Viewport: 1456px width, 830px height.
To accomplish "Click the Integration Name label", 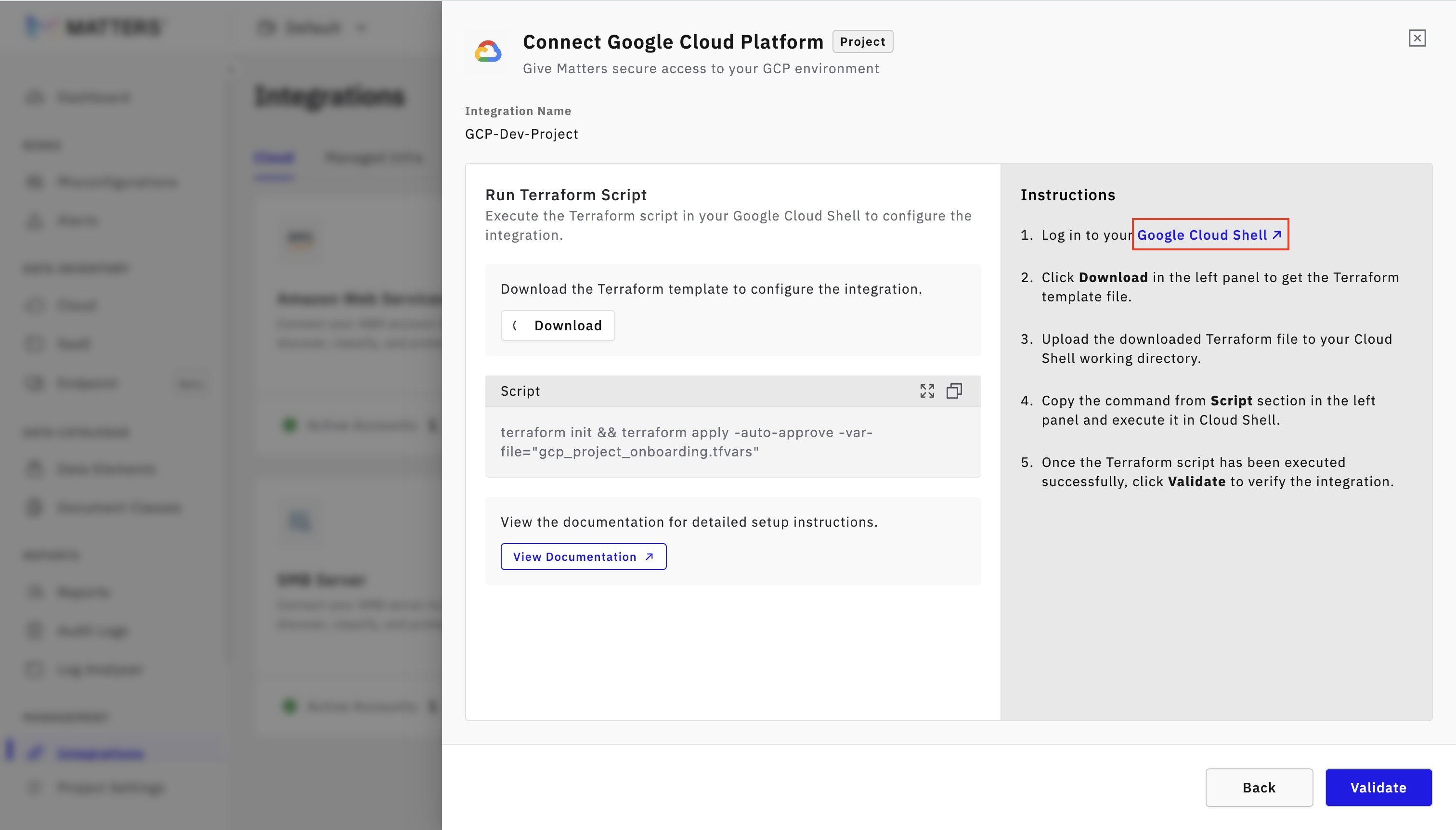I will [x=518, y=111].
